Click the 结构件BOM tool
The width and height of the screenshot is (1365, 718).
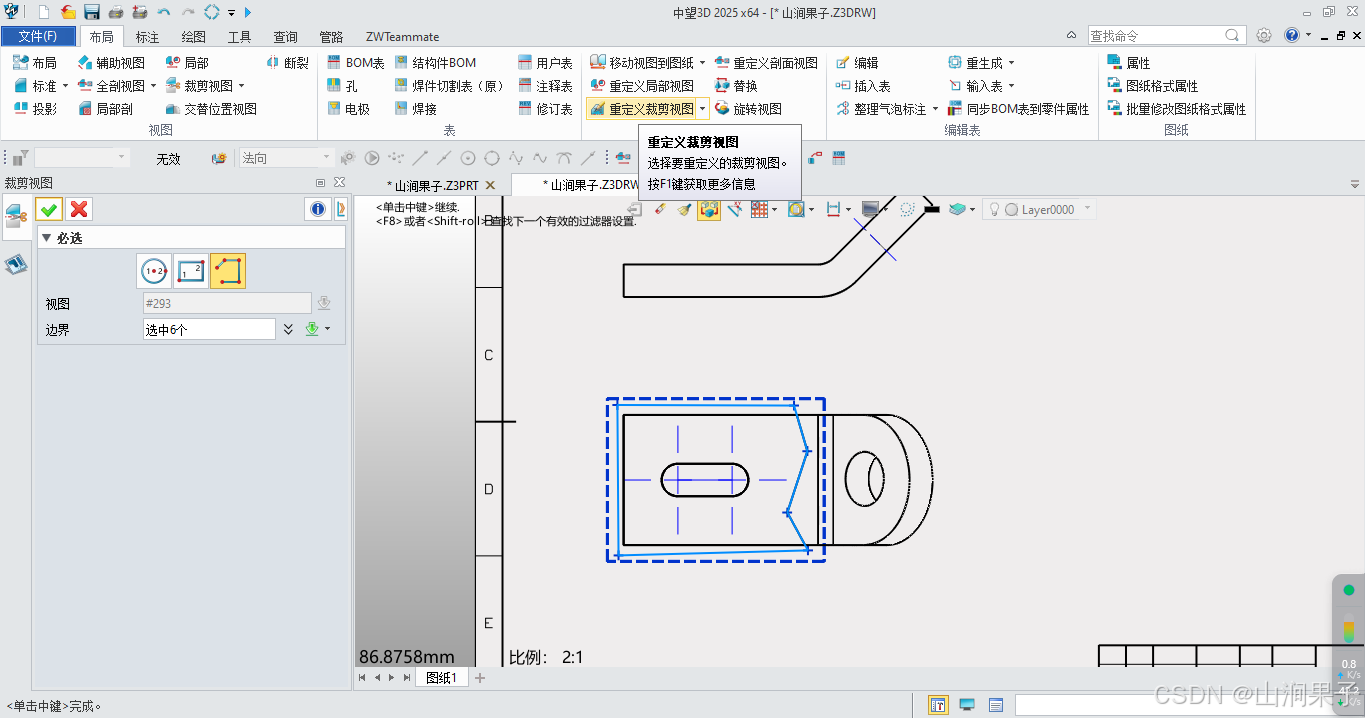click(x=436, y=62)
